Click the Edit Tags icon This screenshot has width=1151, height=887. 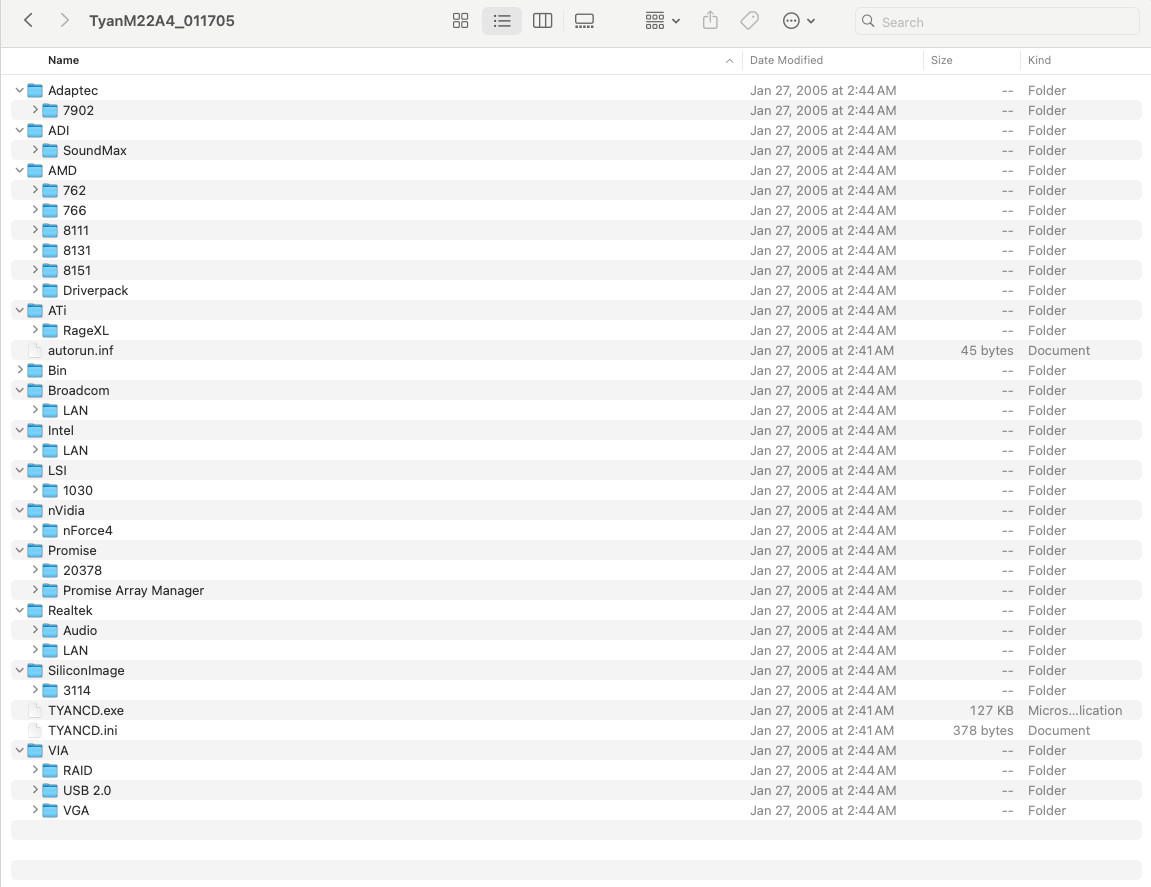point(749,21)
